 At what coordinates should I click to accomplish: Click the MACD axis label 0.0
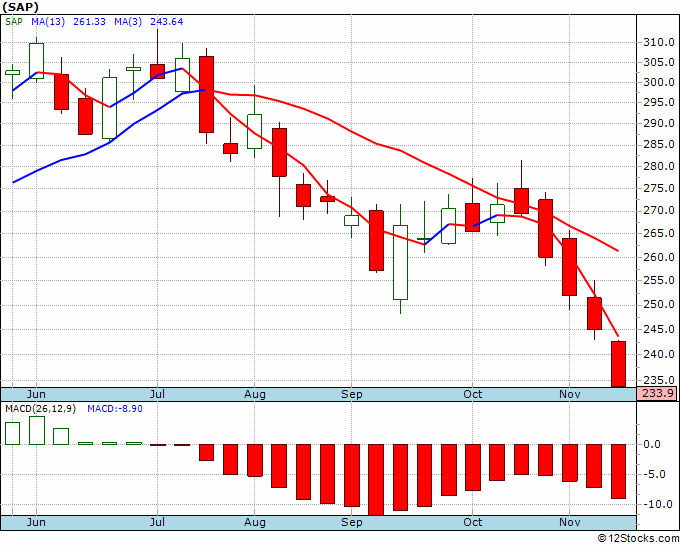tap(652, 444)
